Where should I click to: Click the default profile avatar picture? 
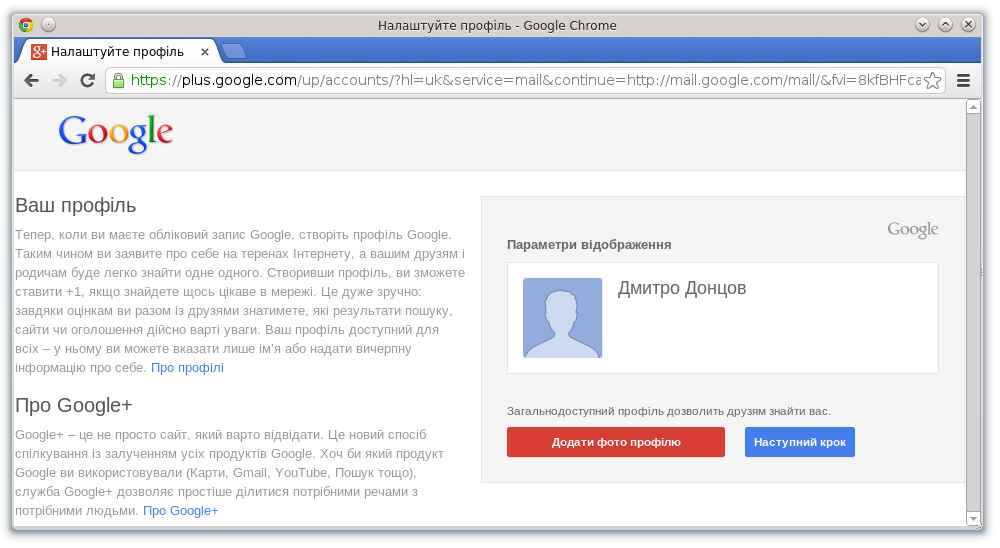tap(562, 318)
